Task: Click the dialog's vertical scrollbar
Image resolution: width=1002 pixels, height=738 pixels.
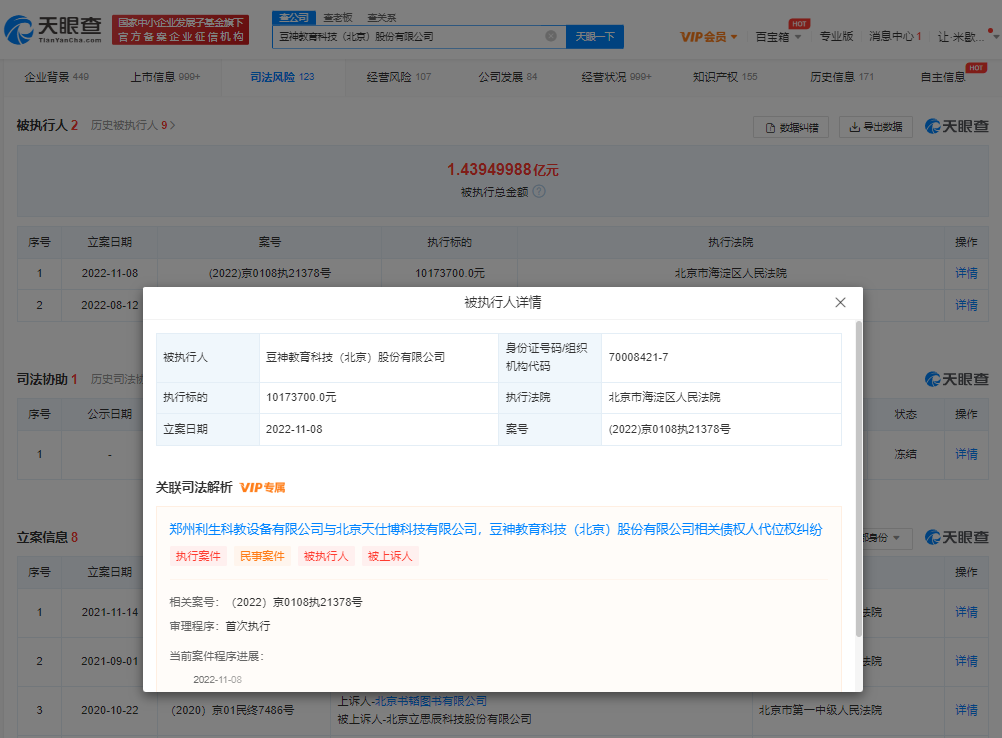Action: [x=858, y=479]
